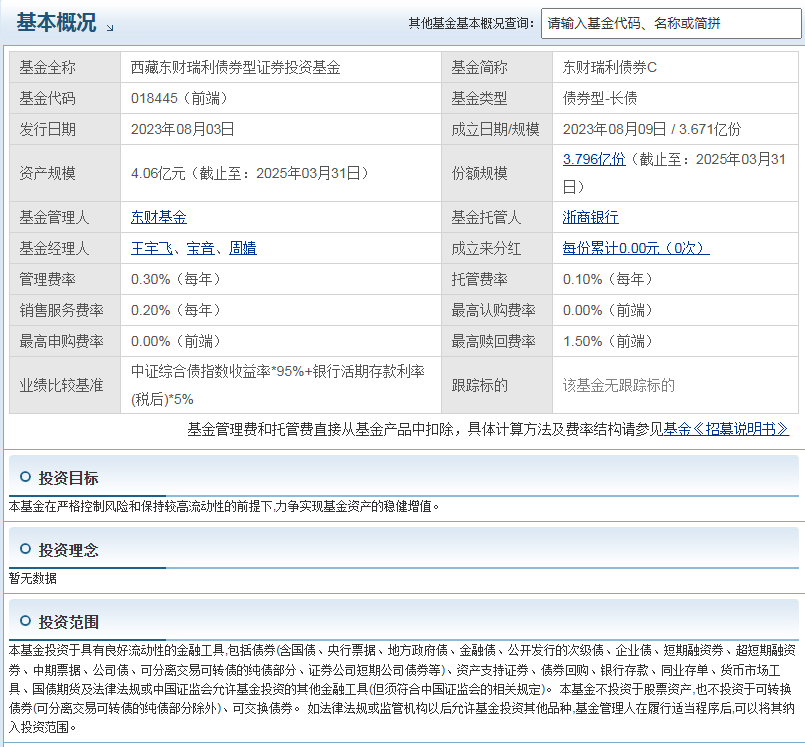Open fund manager 宝音's profile link
The height and width of the screenshot is (747, 805).
(200, 248)
